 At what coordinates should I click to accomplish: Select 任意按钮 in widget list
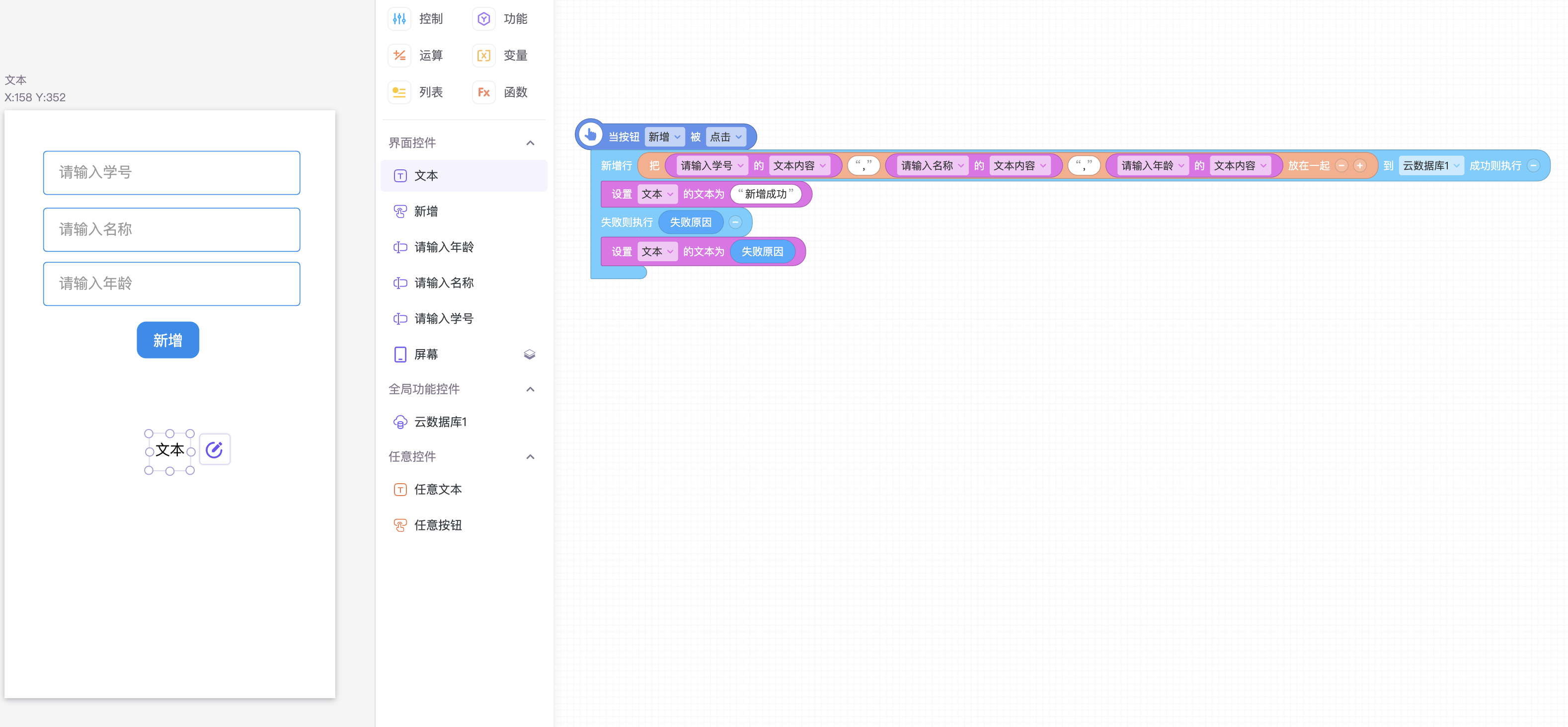(x=437, y=525)
